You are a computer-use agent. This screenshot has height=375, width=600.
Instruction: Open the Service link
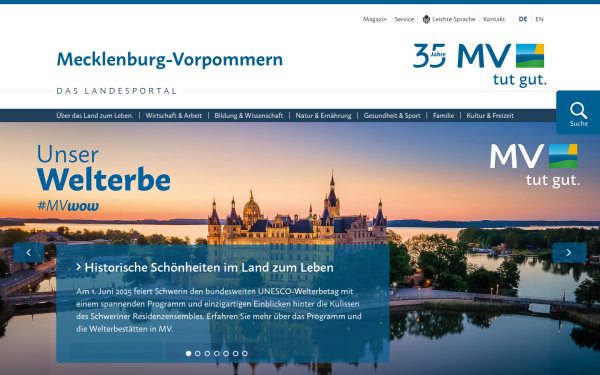[404, 19]
